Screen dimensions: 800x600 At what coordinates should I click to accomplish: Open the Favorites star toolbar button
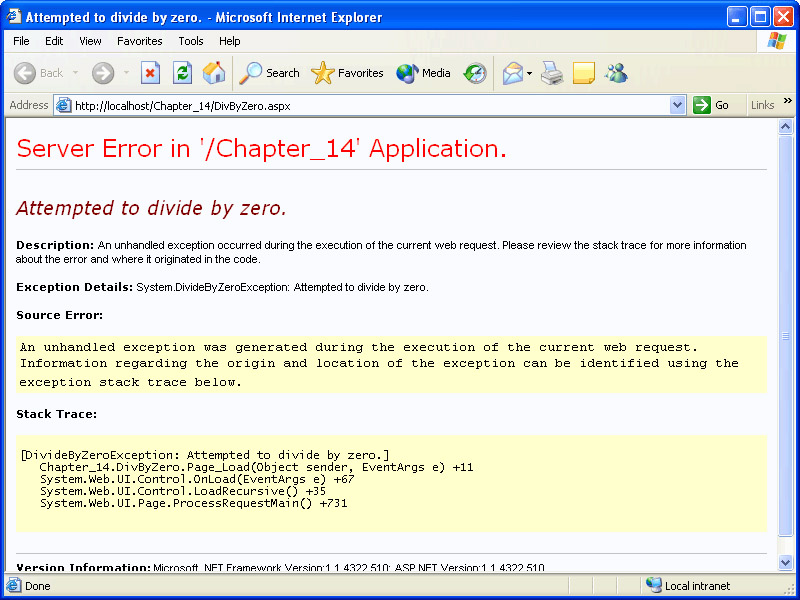347,73
